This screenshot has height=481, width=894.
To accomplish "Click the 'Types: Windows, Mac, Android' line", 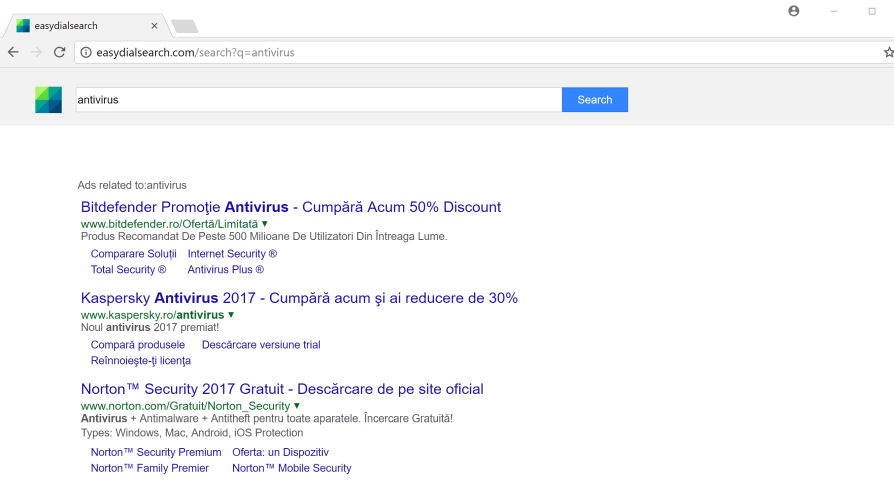I will coord(192,433).
